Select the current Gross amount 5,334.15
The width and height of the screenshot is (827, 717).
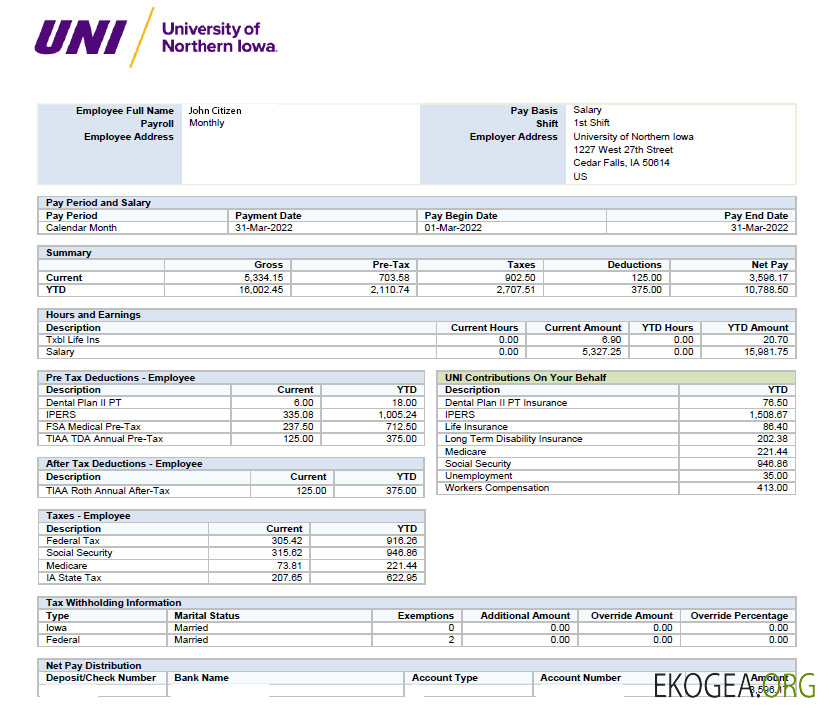click(x=263, y=278)
